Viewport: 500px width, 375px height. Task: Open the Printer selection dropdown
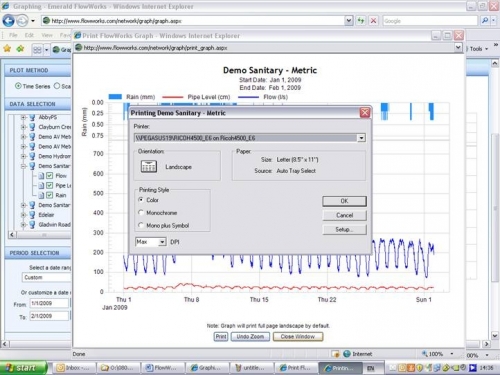pyautogui.click(x=361, y=138)
